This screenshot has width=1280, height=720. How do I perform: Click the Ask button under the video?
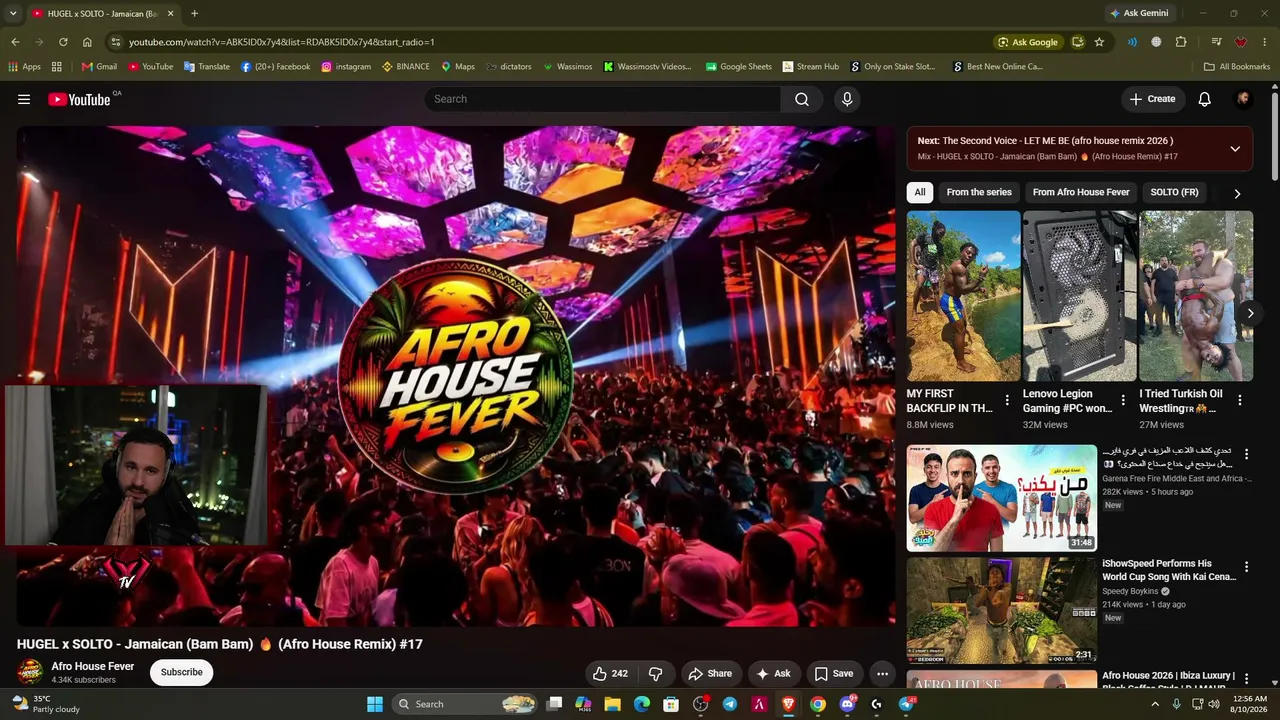[x=773, y=674]
